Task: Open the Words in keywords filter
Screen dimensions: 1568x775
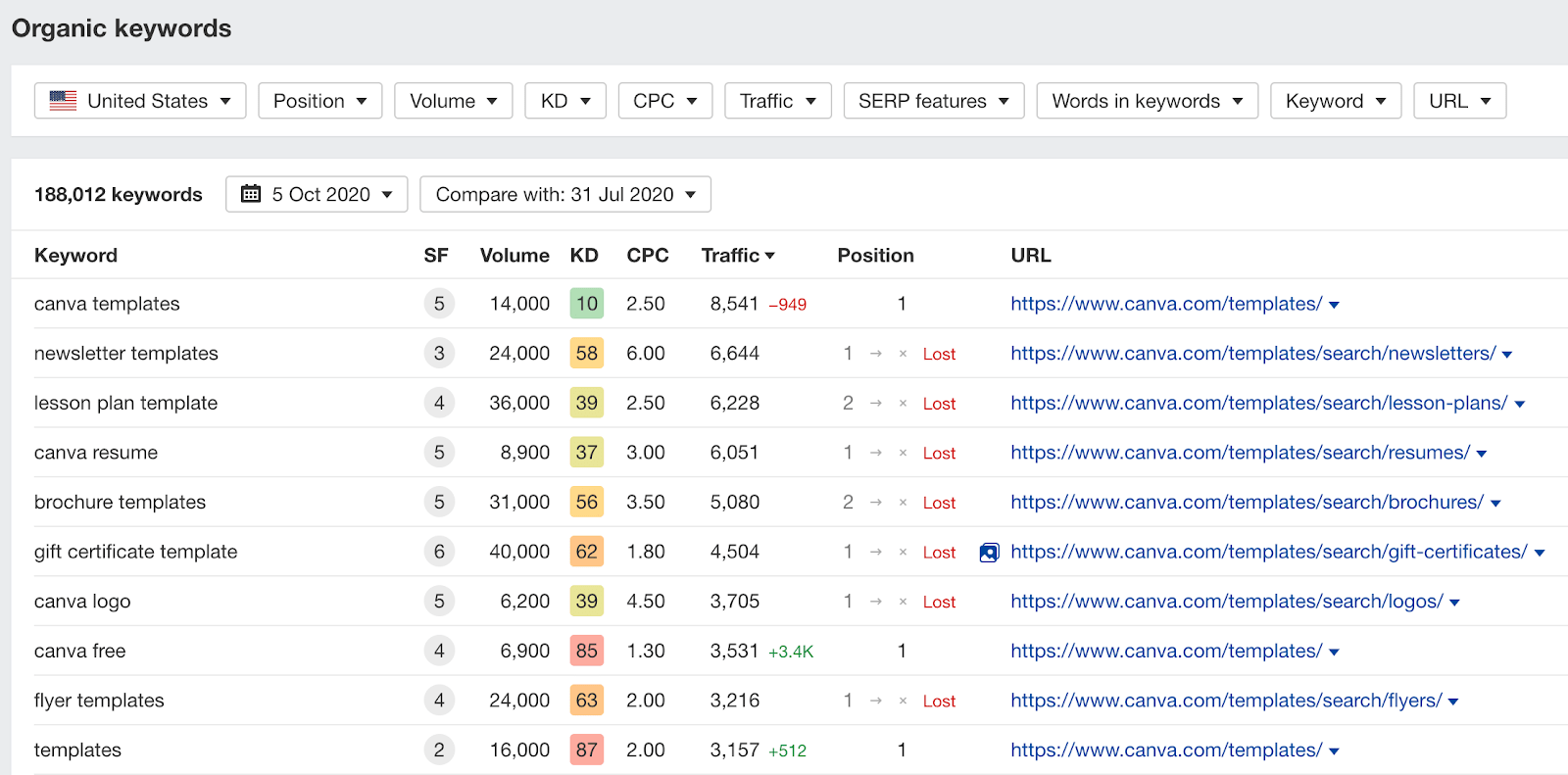Action: click(1148, 101)
